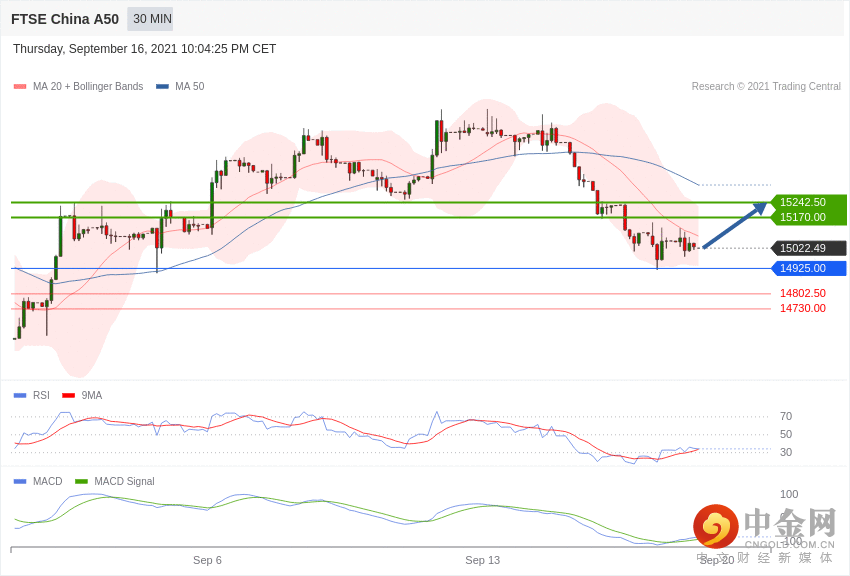Viewport: 850px width, 576px height.
Task: Click the 'Sep 6' date axis label
Action: (207, 560)
